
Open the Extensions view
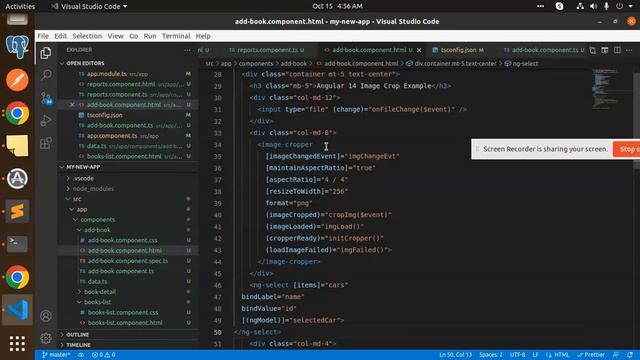(46, 143)
